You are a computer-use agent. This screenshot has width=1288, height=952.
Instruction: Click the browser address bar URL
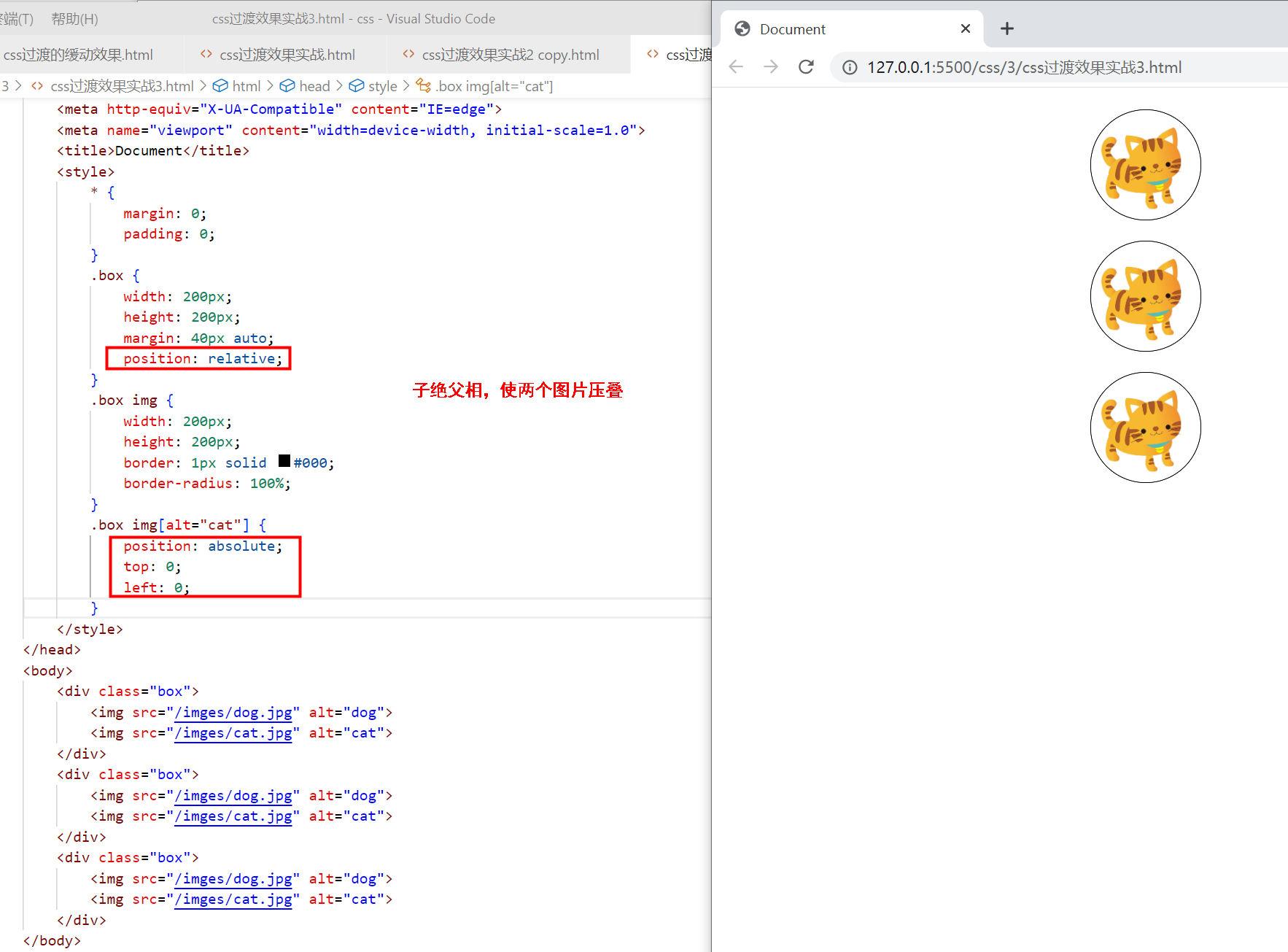[x=1024, y=68]
